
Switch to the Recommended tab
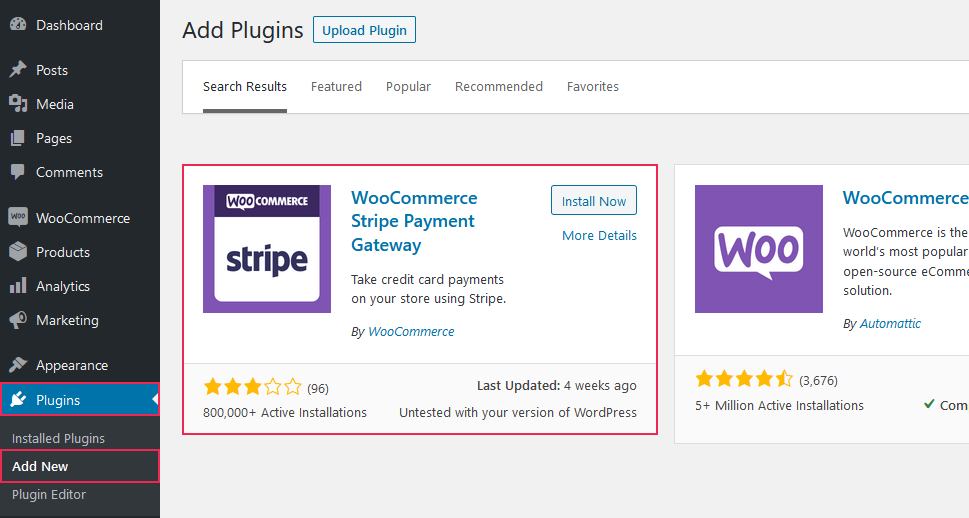(499, 87)
